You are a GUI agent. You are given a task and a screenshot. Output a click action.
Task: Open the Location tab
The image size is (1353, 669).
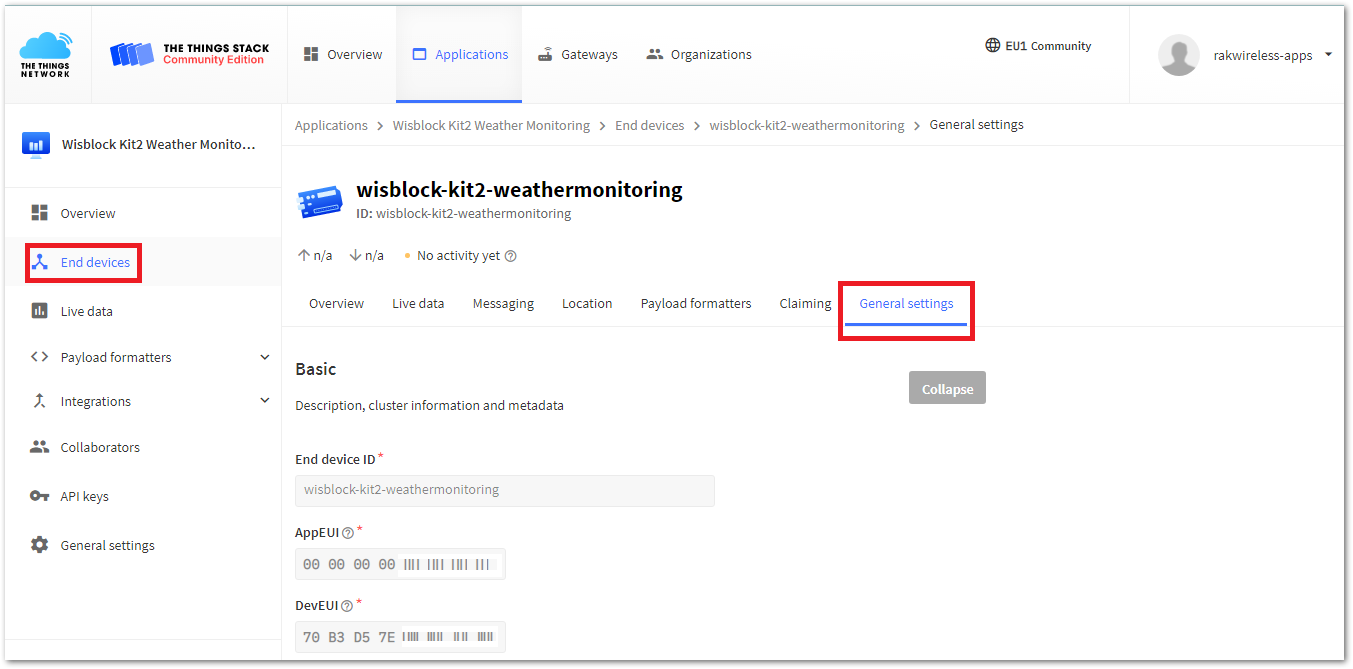[587, 302]
